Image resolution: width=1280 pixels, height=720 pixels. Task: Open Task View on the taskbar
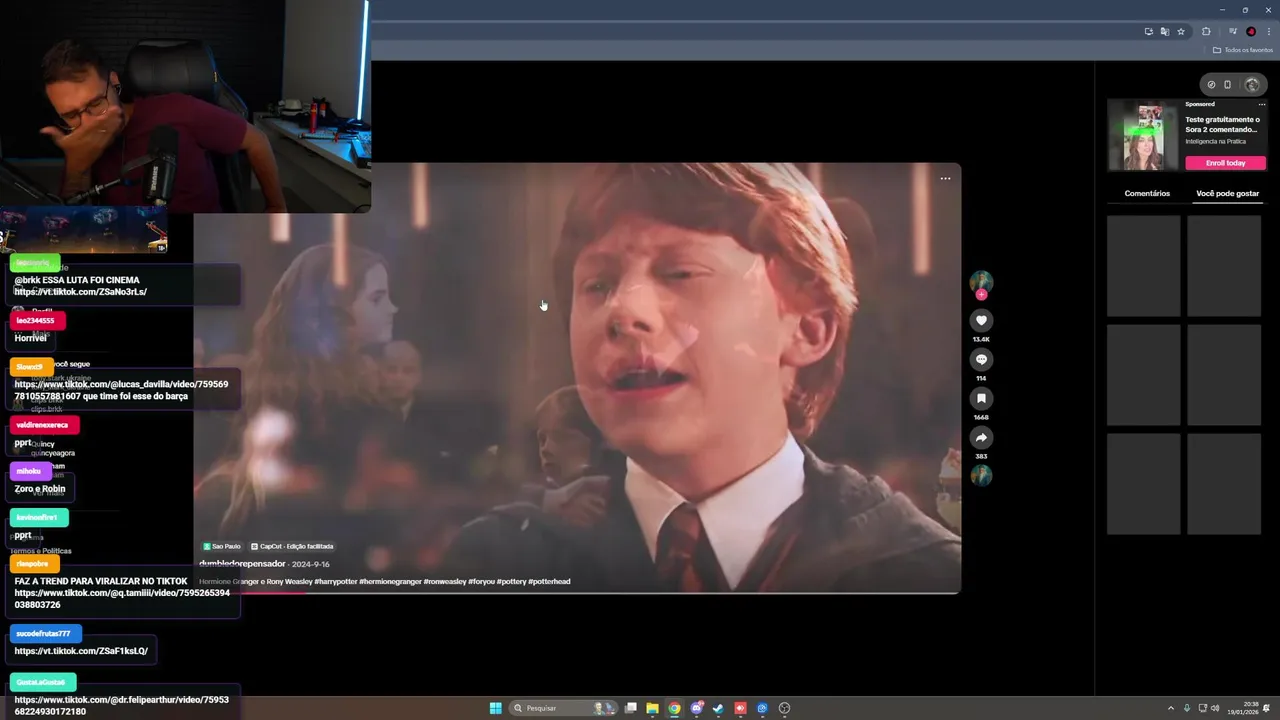(x=631, y=708)
